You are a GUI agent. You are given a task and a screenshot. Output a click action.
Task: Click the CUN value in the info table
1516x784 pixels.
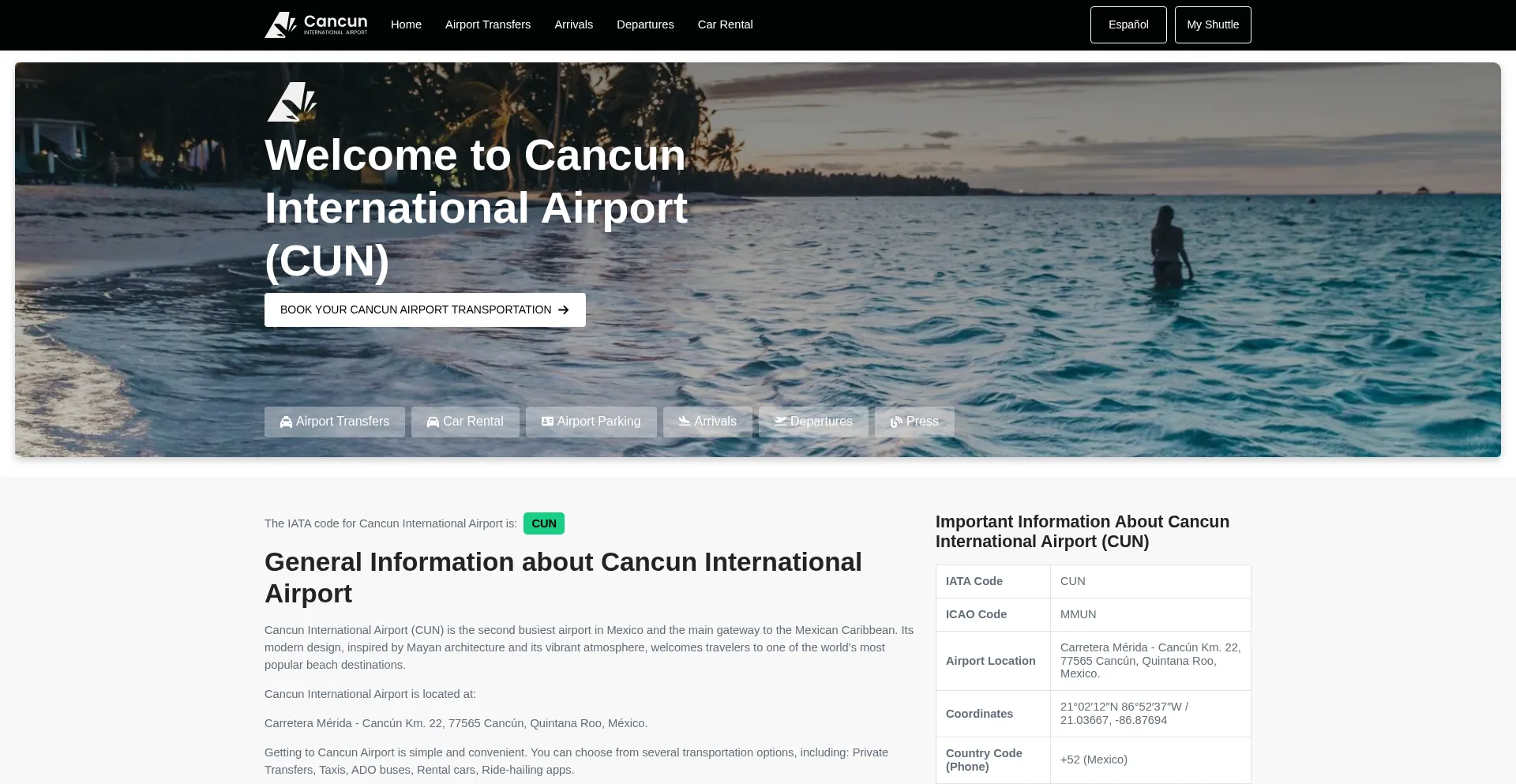[x=1073, y=581]
